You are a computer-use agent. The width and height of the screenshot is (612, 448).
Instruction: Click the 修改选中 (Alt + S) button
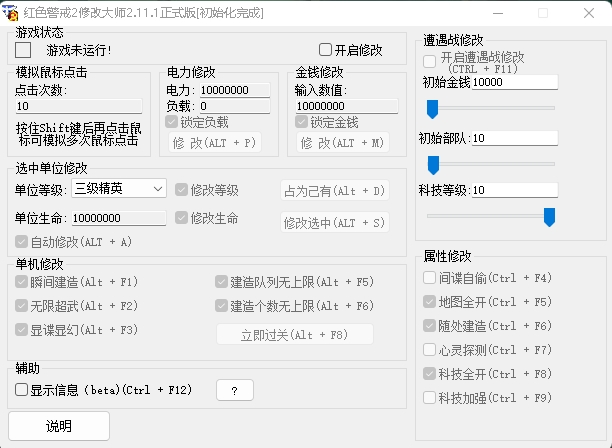[x=334, y=223]
